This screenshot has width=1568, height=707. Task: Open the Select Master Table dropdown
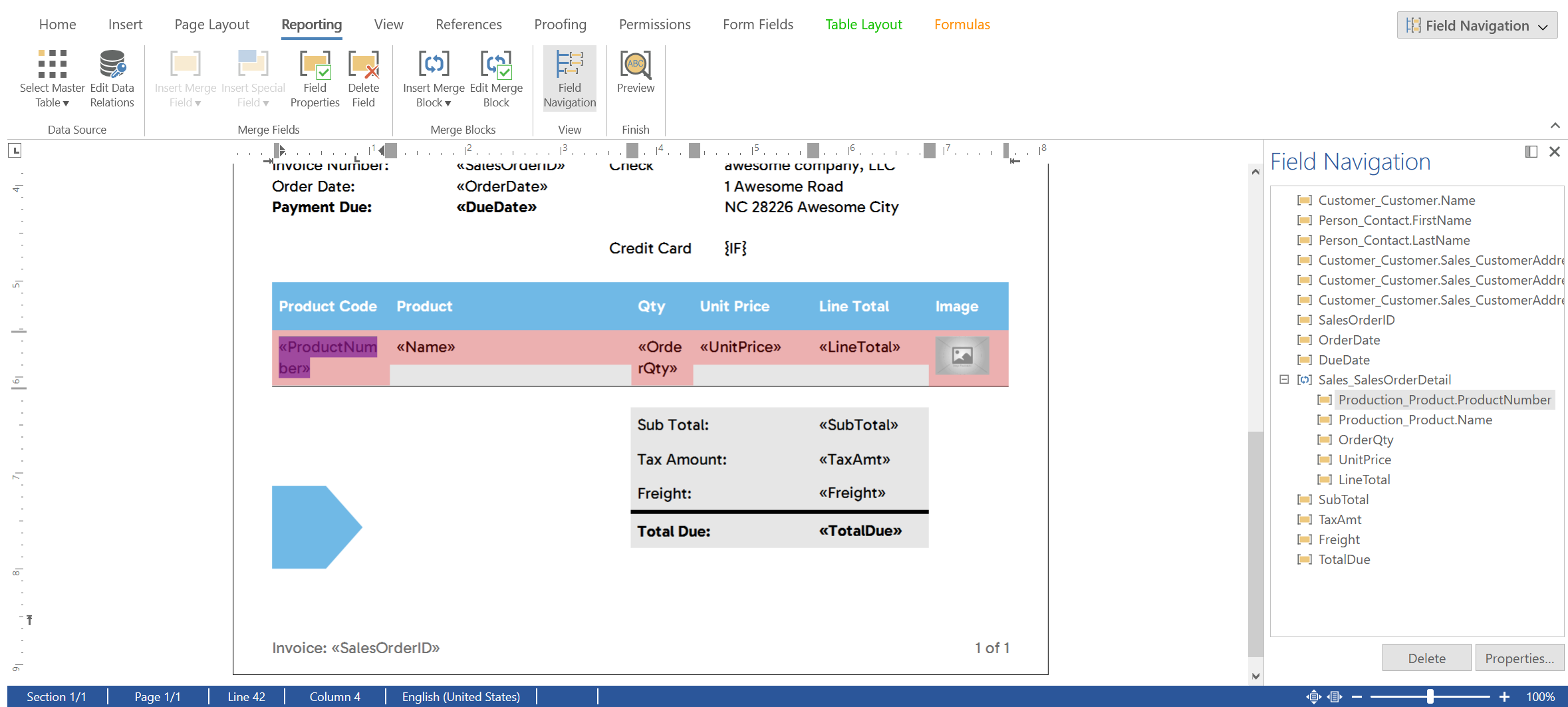click(65, 102)
